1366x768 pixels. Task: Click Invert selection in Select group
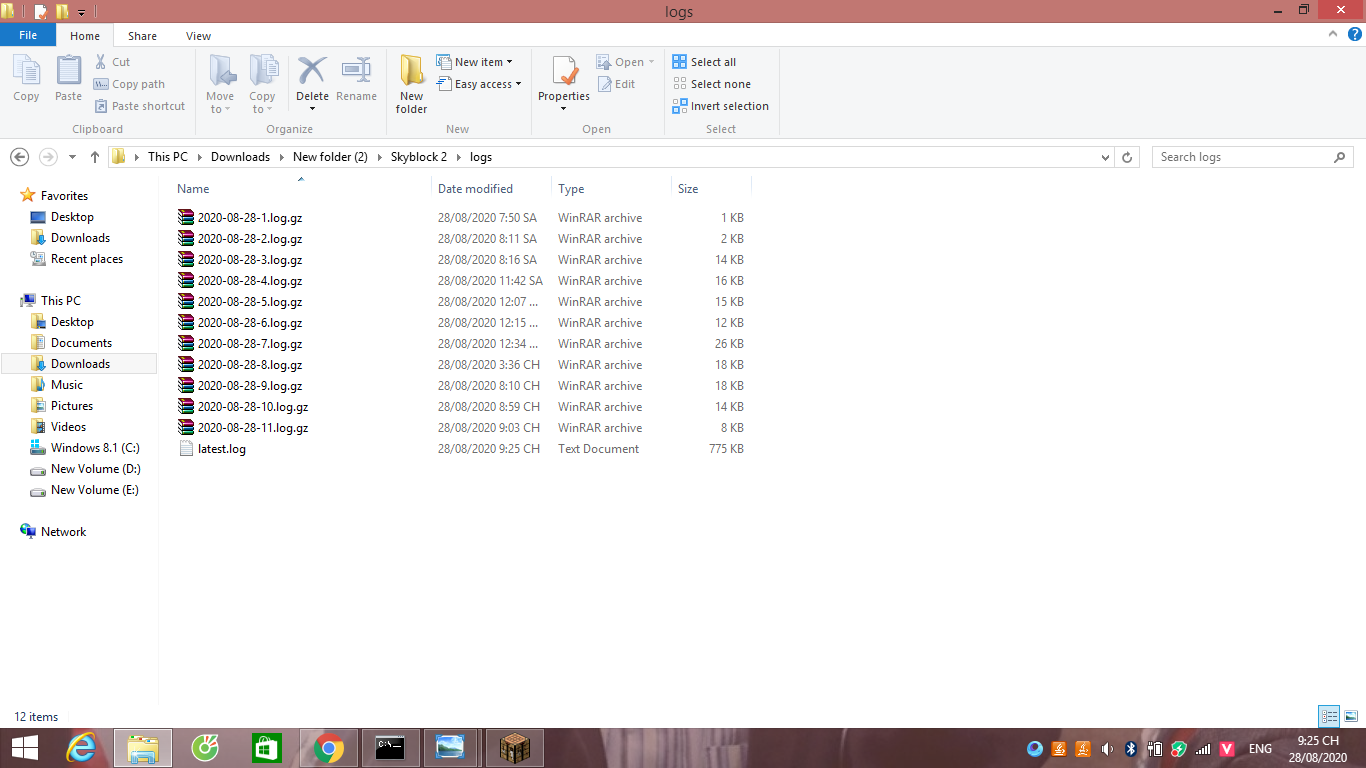(x=721, y=106)
